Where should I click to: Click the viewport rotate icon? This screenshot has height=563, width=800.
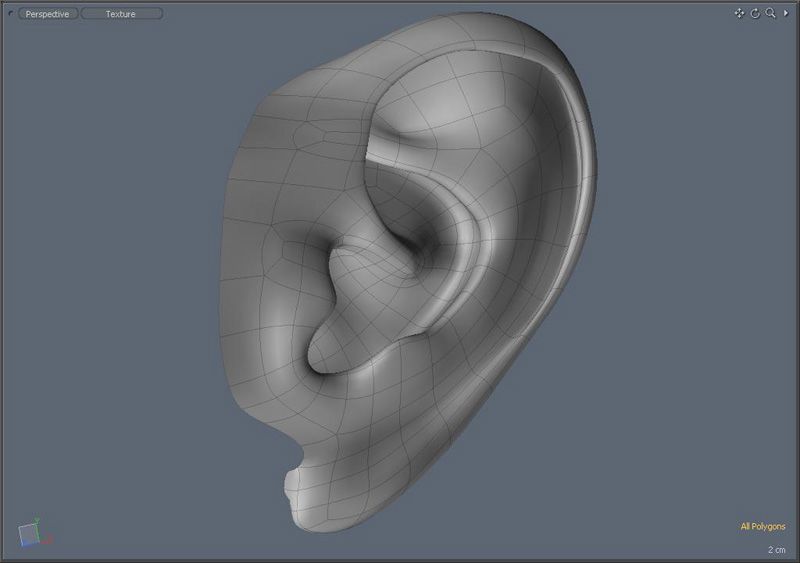[755, 13]
